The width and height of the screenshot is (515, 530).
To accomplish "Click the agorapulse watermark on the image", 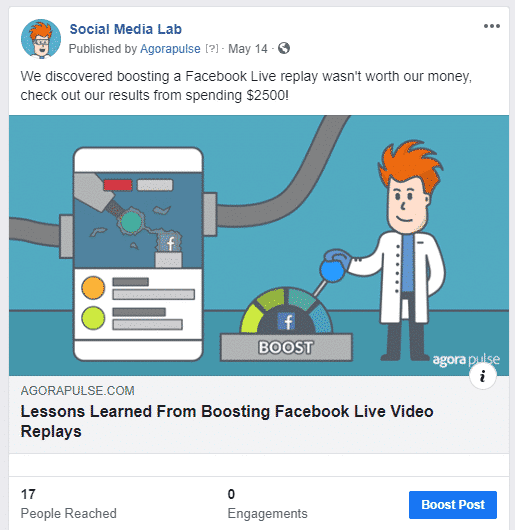I will point(466,360).
